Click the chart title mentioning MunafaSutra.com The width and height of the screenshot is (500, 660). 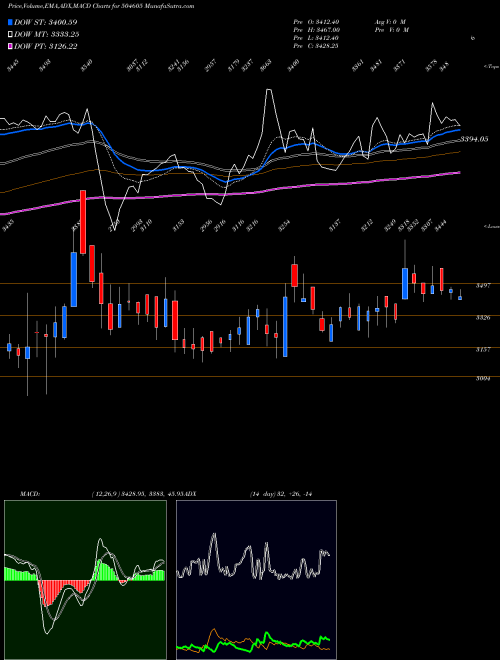click(x=101, y=6)
